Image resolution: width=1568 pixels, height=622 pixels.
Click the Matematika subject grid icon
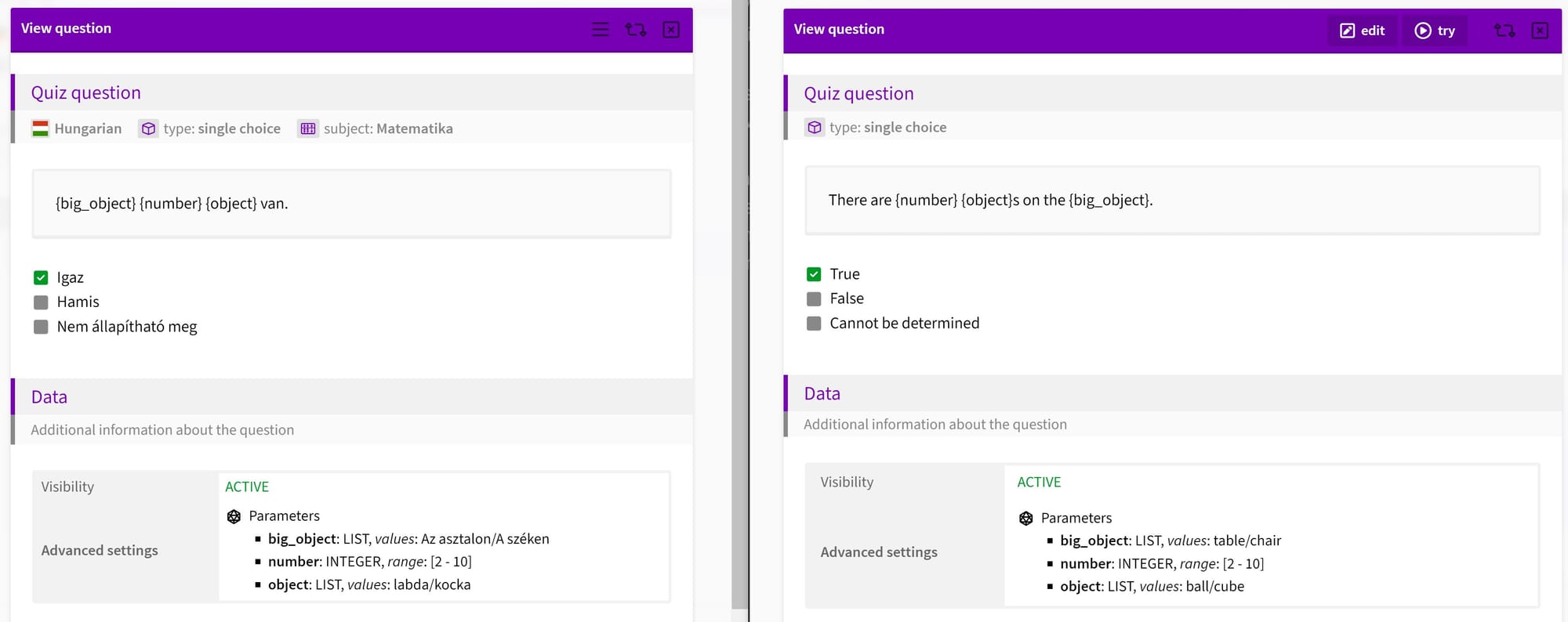click(308, 128)
